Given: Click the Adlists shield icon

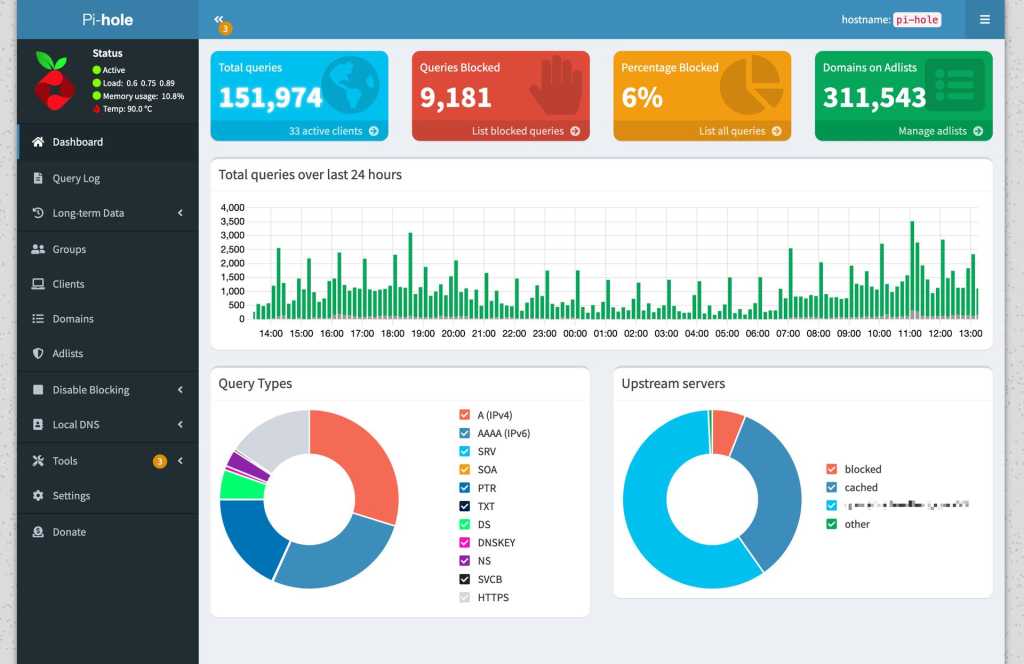Looking at the screenshot, I should [38, 354].
